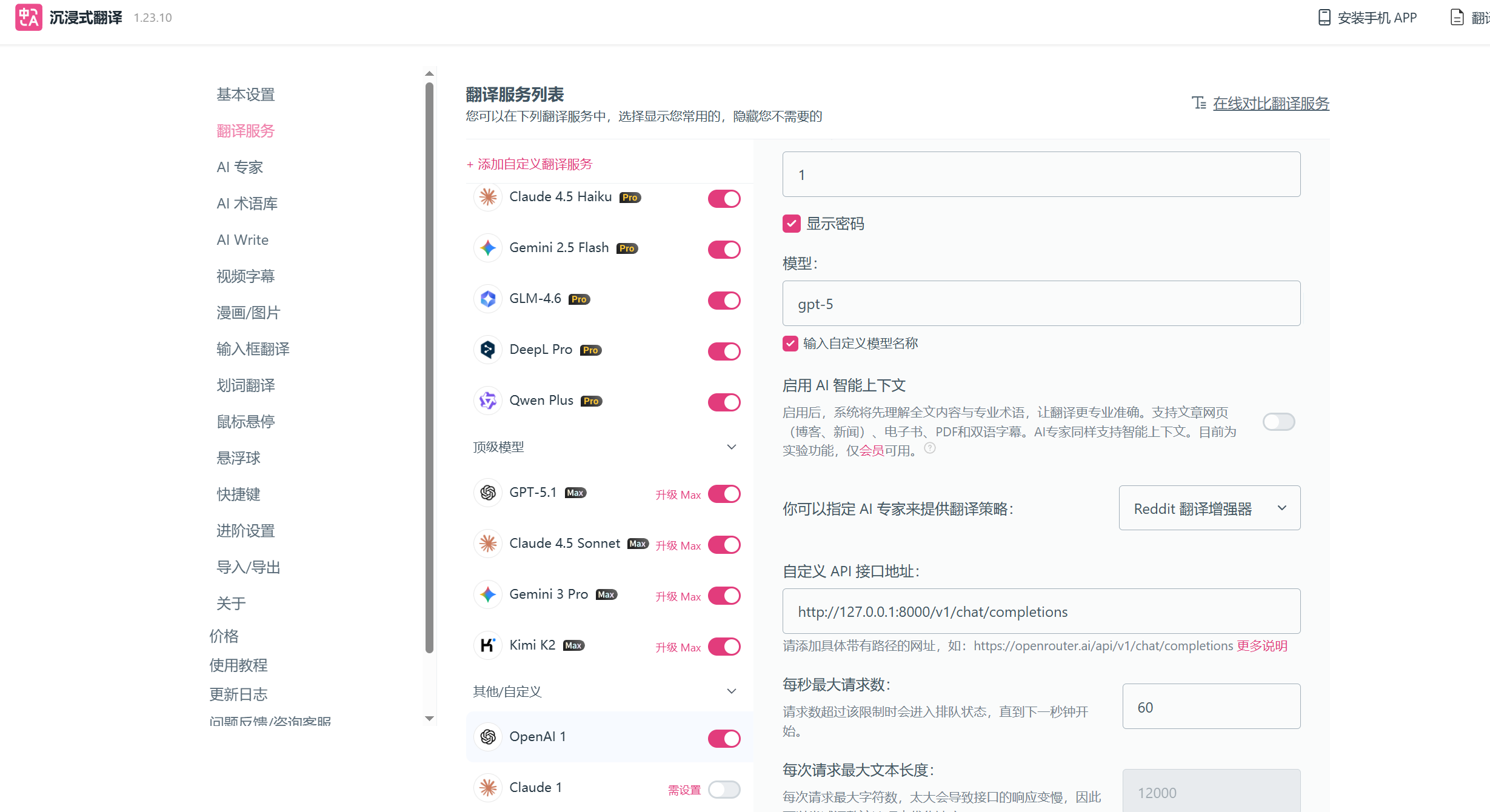Image resolution: width=1490 pixels, height=812 pixels.
Task: Disable the GPT-5.1 service toggle
Action: click(x=724, y=494)
